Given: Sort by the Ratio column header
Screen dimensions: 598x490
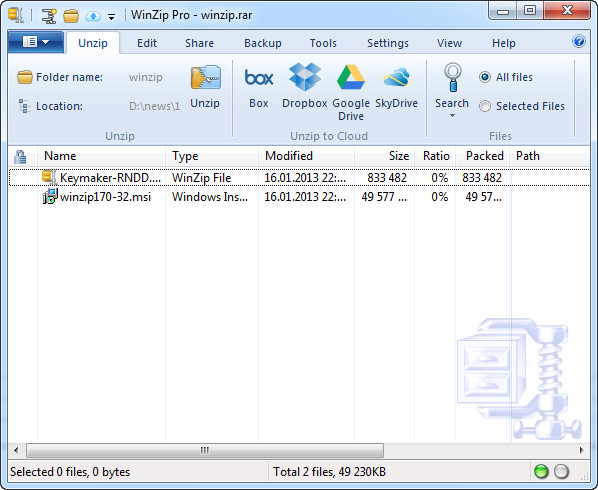Looking at the screenshot, I should pos(436,156).
